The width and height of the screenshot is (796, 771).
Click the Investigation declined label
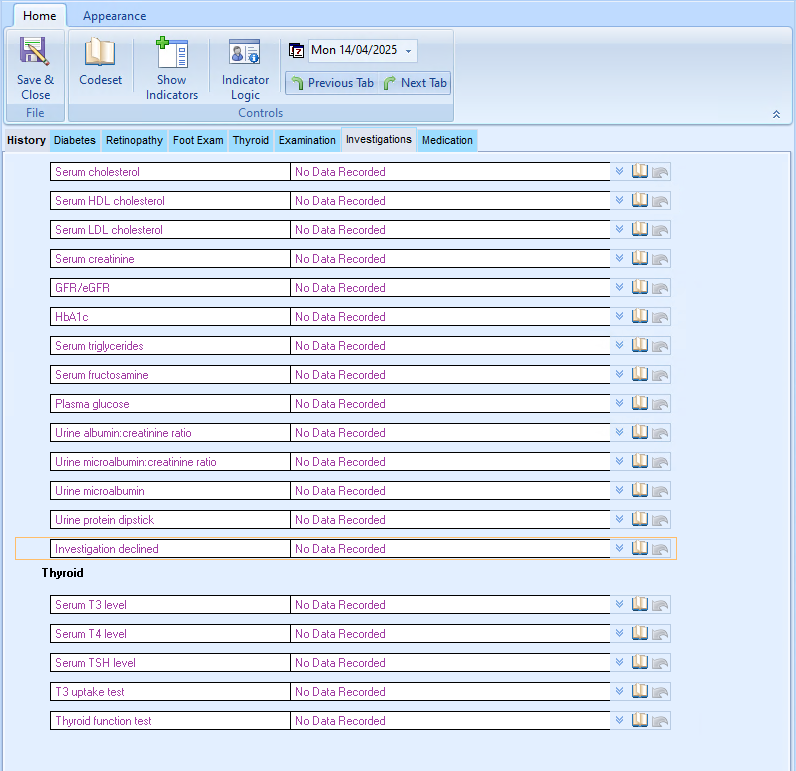(x=107, y=549)
